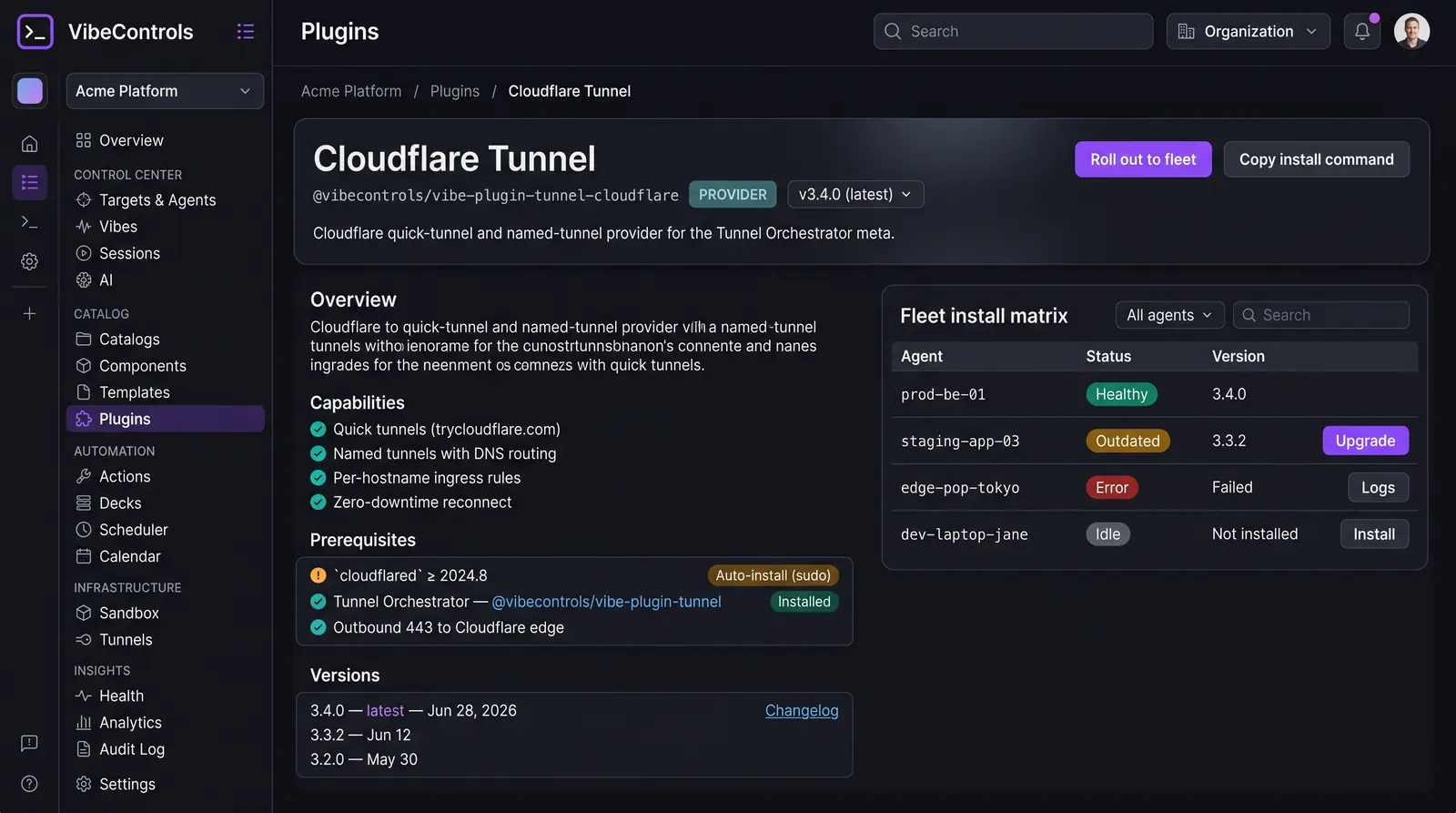The width and height of the screenshot is (1456, 813).
Task: Click the Scheduler clock icon
Action: (x=84, y=530)
